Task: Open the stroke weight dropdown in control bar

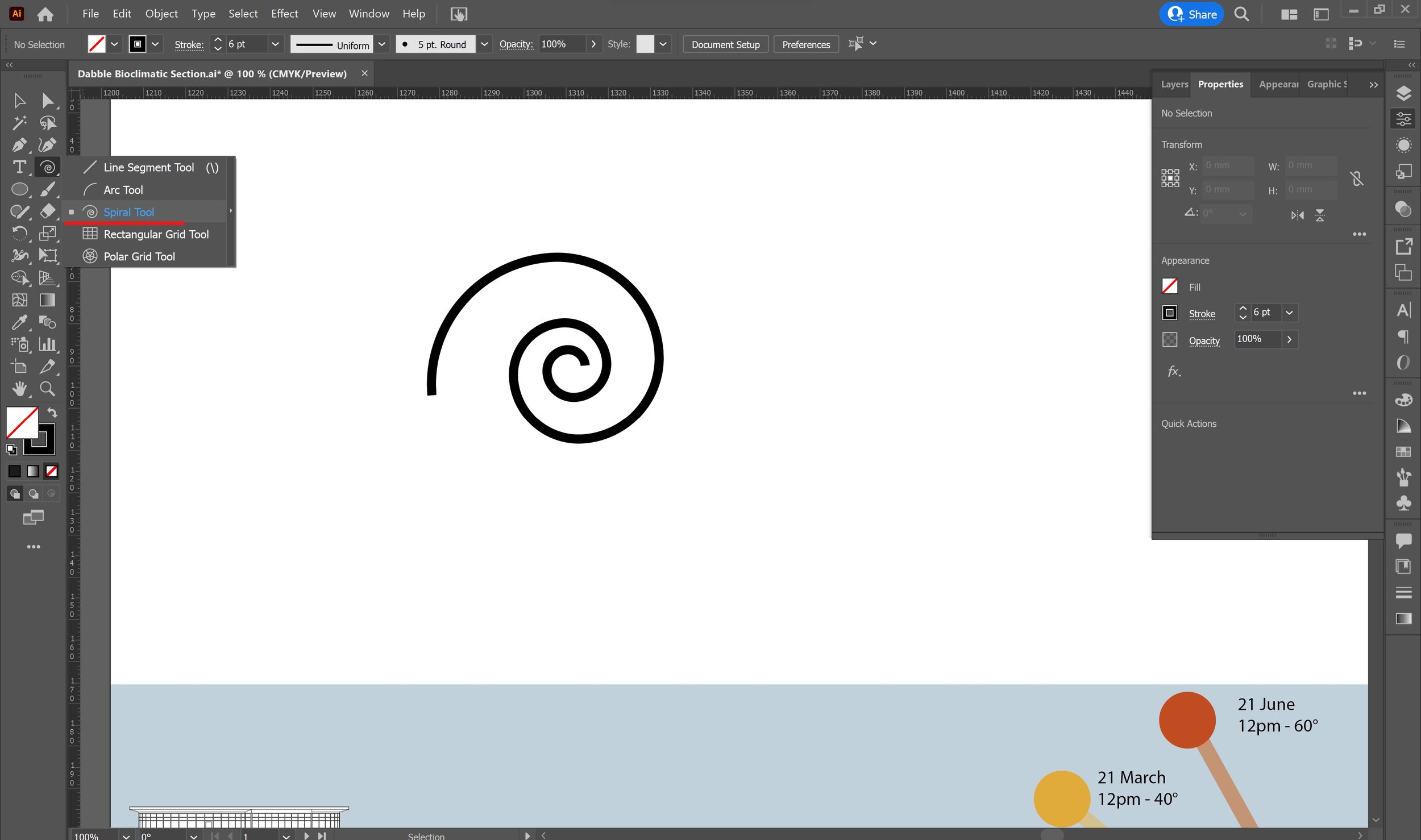Action: coord(275,44)
